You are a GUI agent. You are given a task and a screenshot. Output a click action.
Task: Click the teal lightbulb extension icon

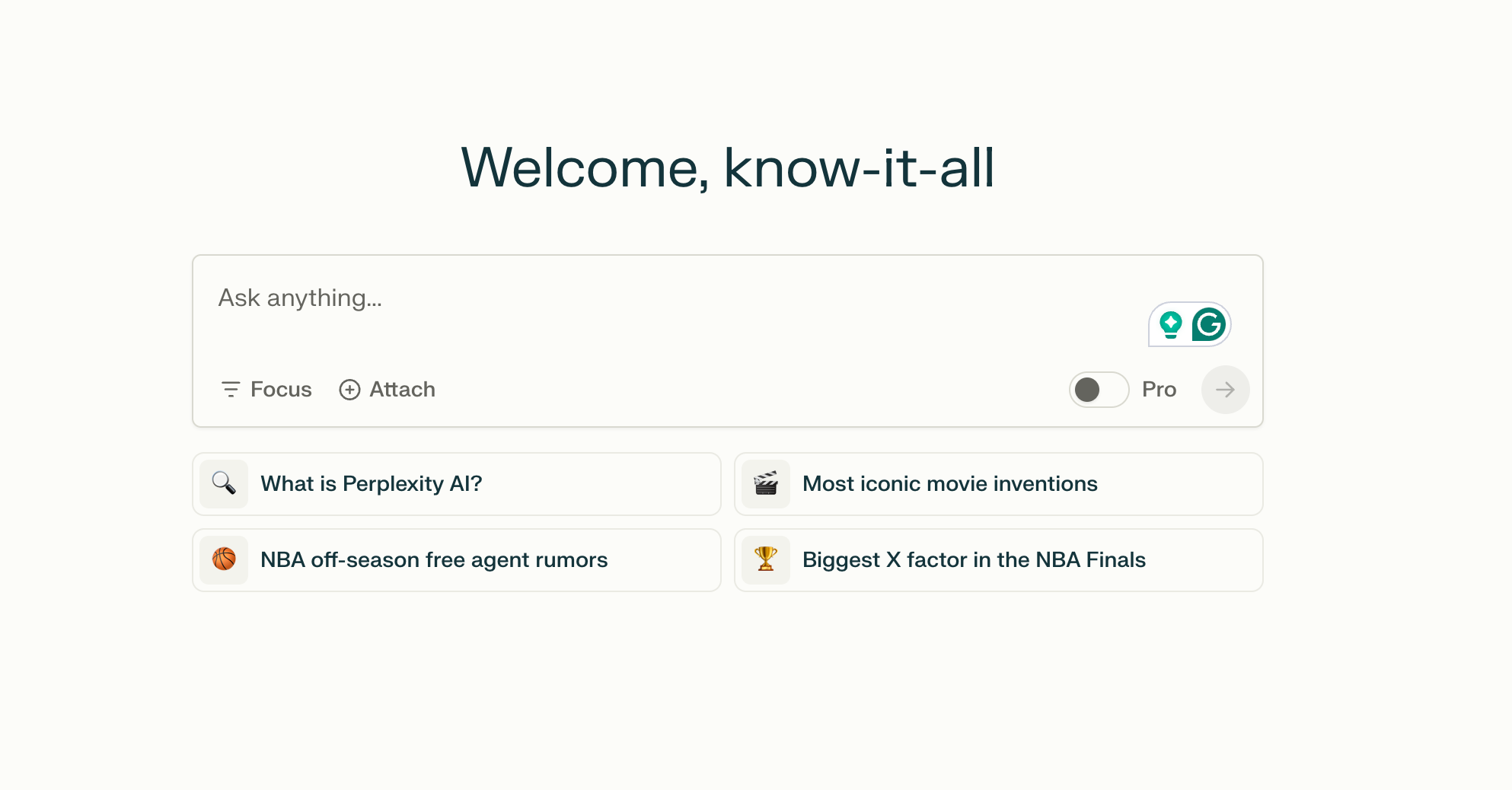coord(1170,324)
